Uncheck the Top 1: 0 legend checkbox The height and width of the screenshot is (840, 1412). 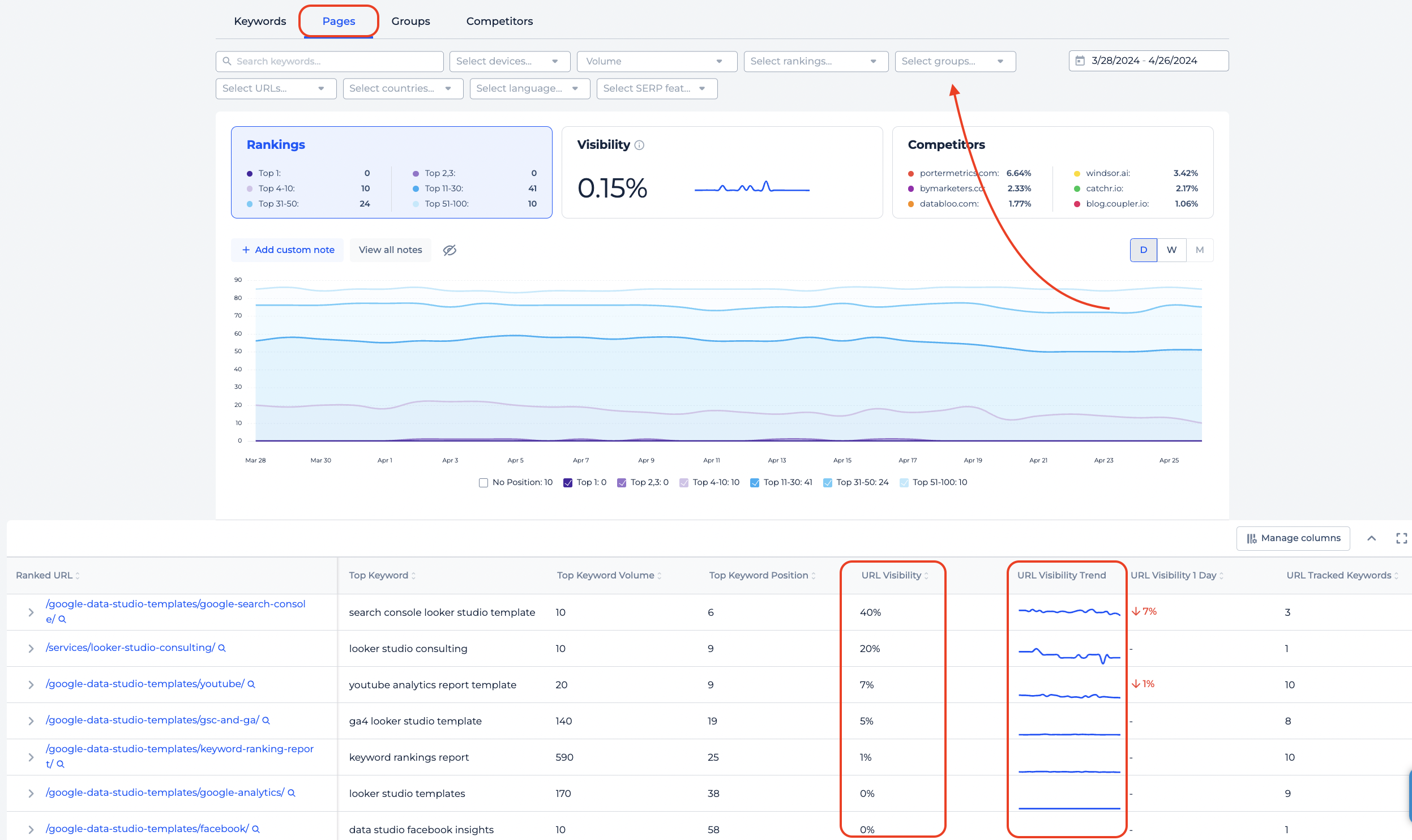[x=567, y=482]
